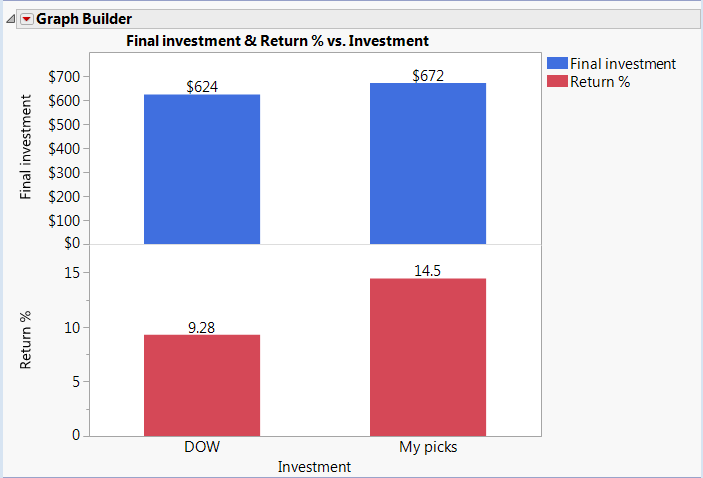Click the My picks category label on X axis
The height and width of the screenshot is (478, 703).
click(428, 447)
